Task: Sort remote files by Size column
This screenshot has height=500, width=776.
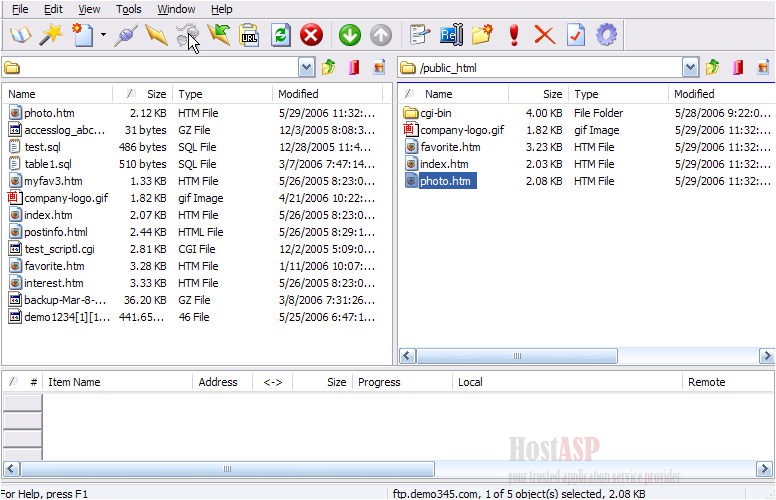Action: 538,94
